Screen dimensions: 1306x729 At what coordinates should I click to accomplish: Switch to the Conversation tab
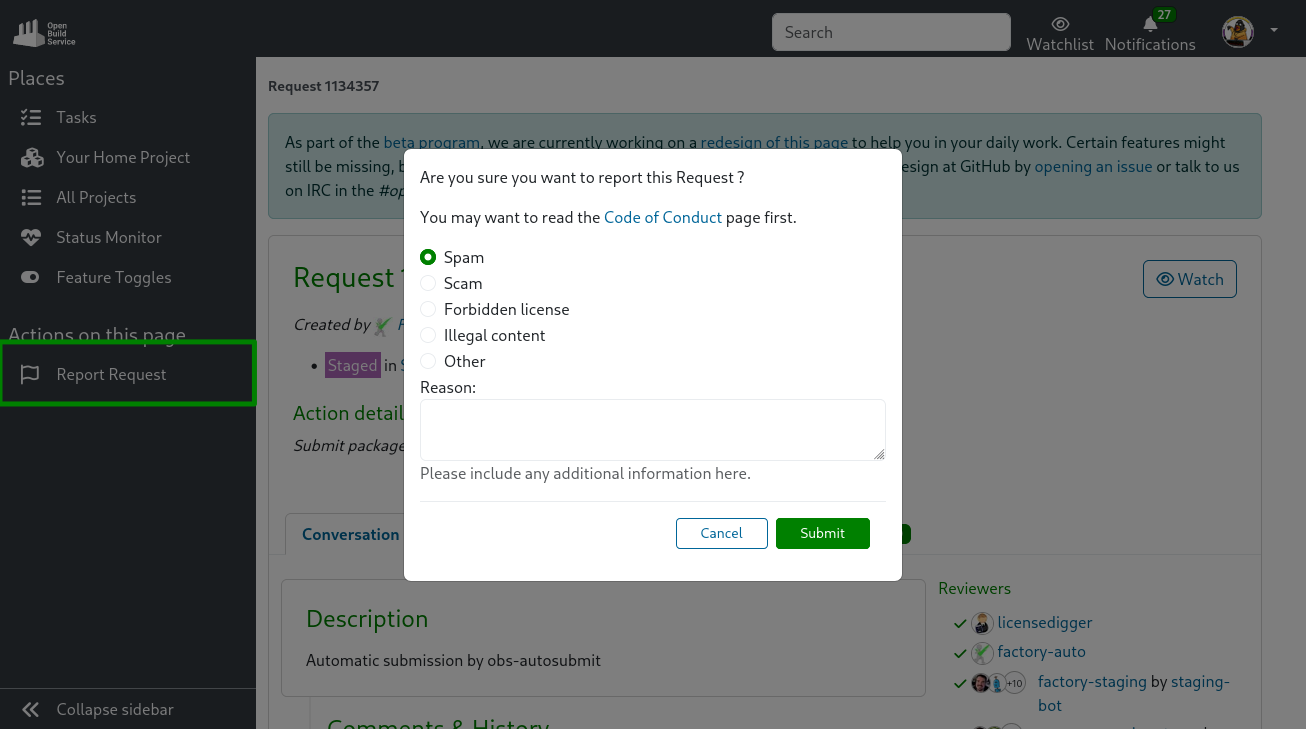(350, 534)
